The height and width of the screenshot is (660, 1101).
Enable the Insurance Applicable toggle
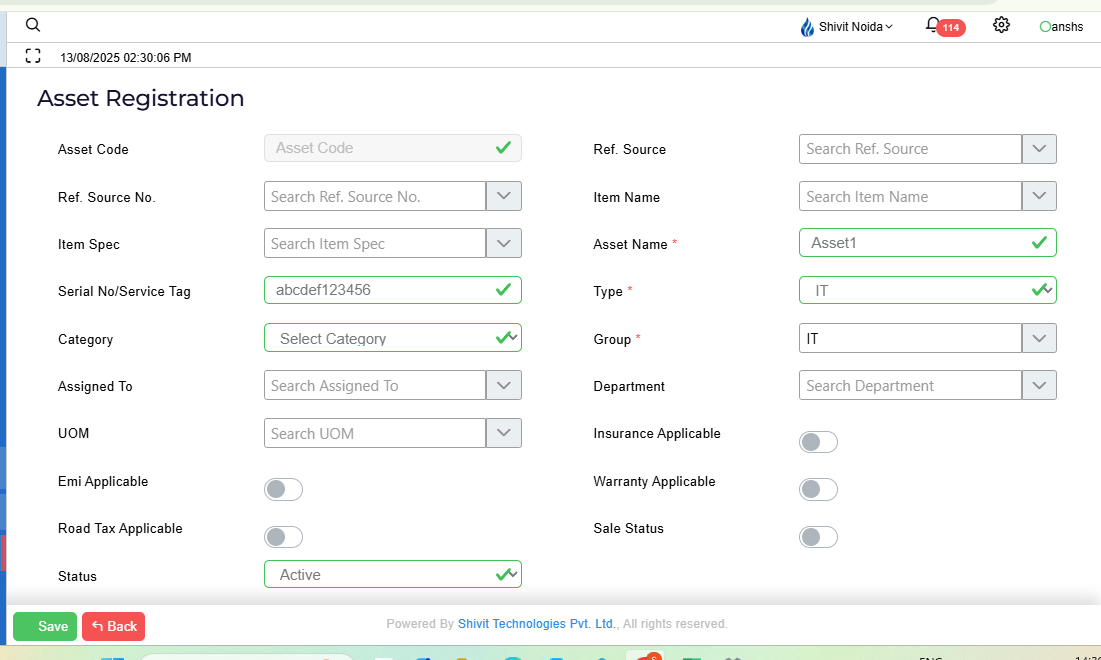pos(818,442)
